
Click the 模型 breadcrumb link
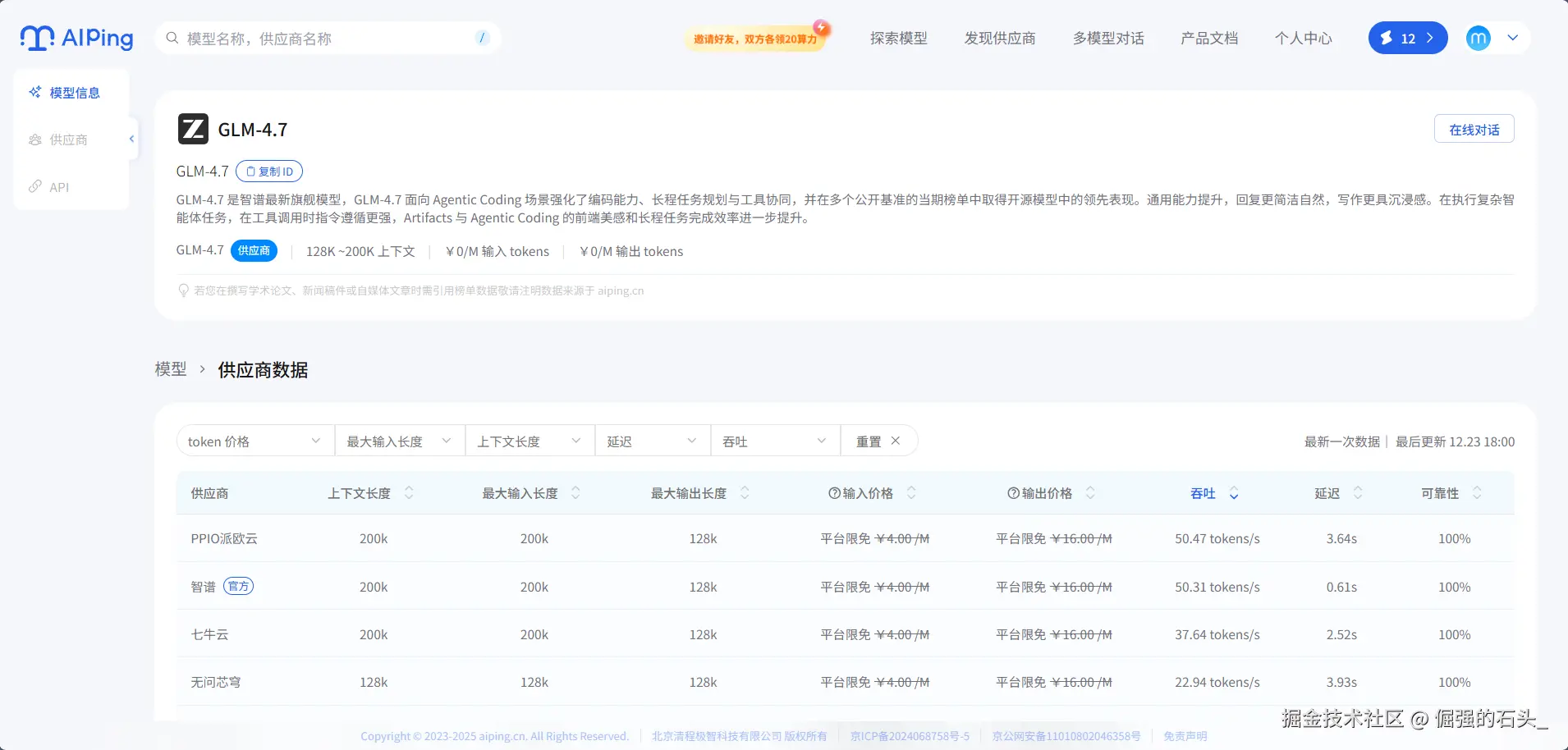tap(171, 369)
